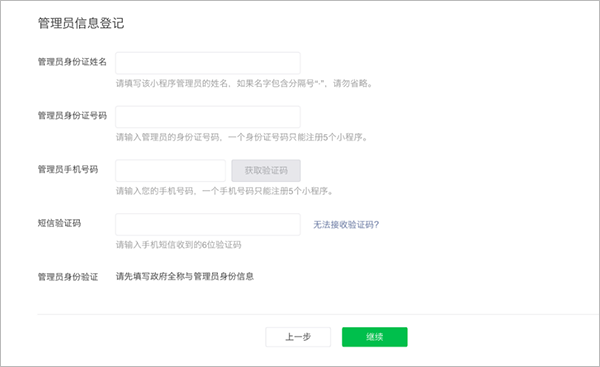Click the green 继续 button
The height and width of the screenshot is (367, 600).
tap(375, 337)
